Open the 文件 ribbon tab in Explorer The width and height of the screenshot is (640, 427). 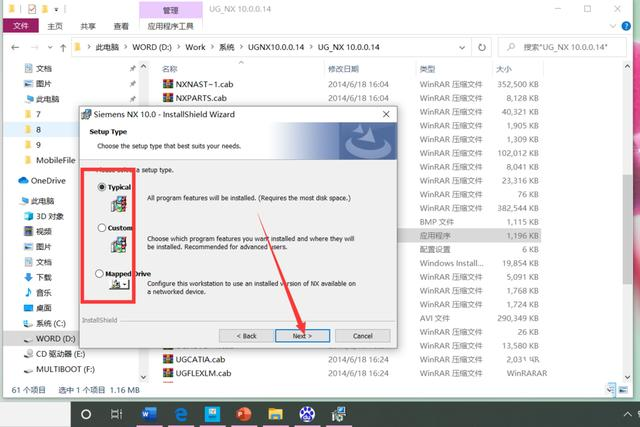point(20,26)
